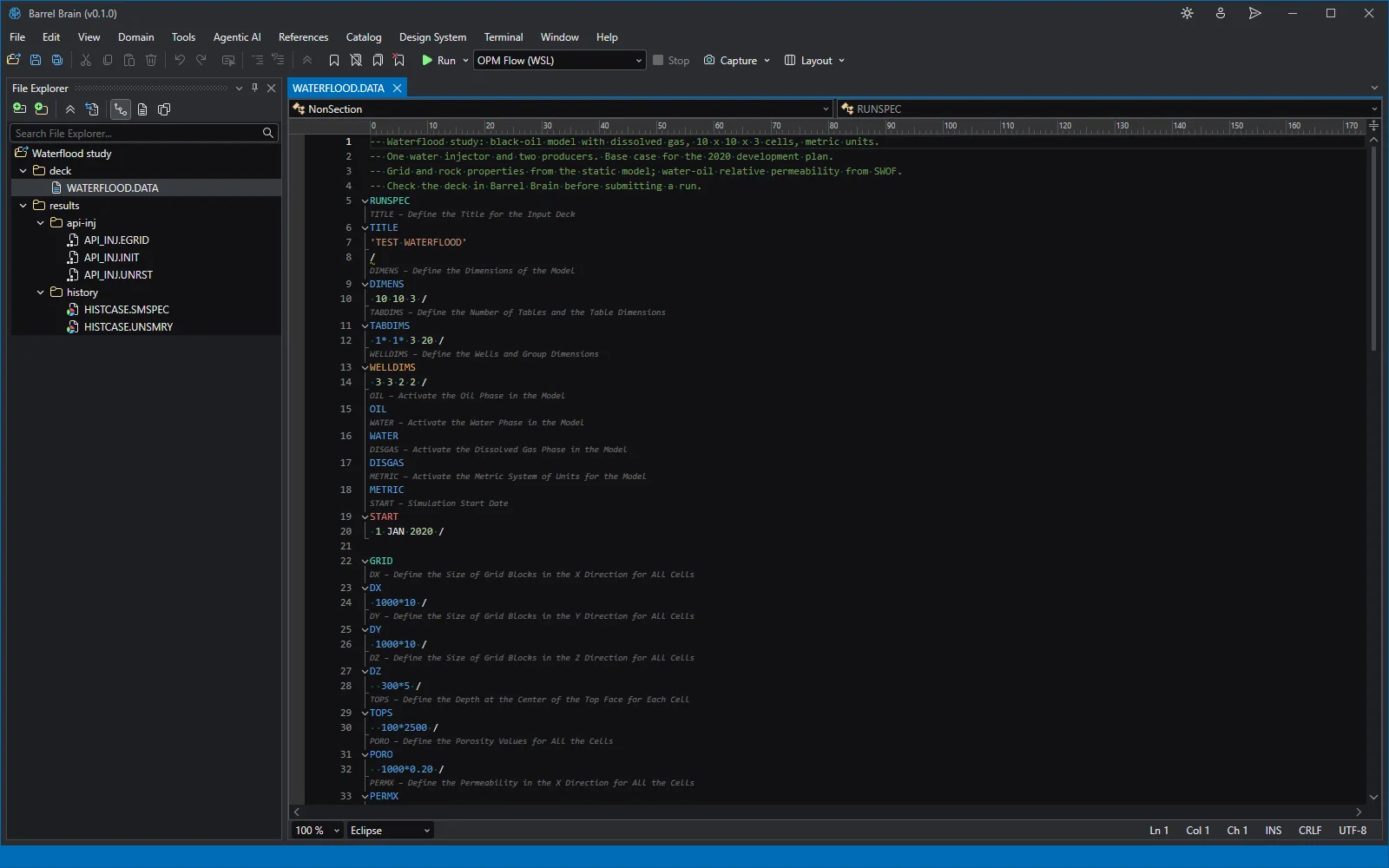This screenshot has height=868, width=1389.
Task: Collapse the deck folder
Action: coord(23,171)
